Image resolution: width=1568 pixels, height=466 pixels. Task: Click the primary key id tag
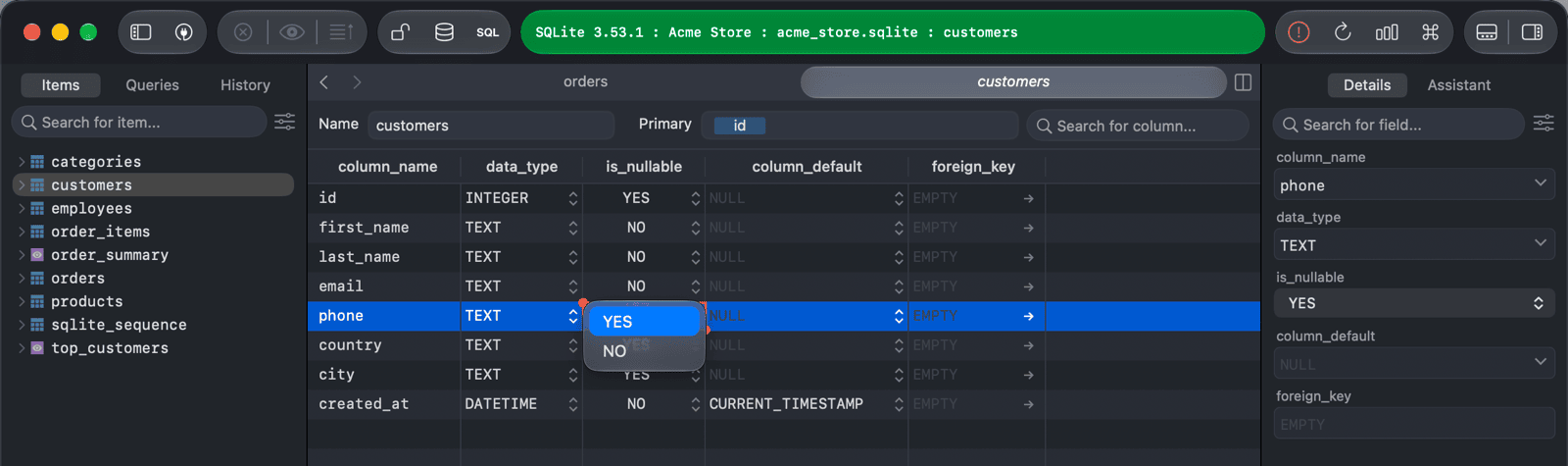pos(739,126)
